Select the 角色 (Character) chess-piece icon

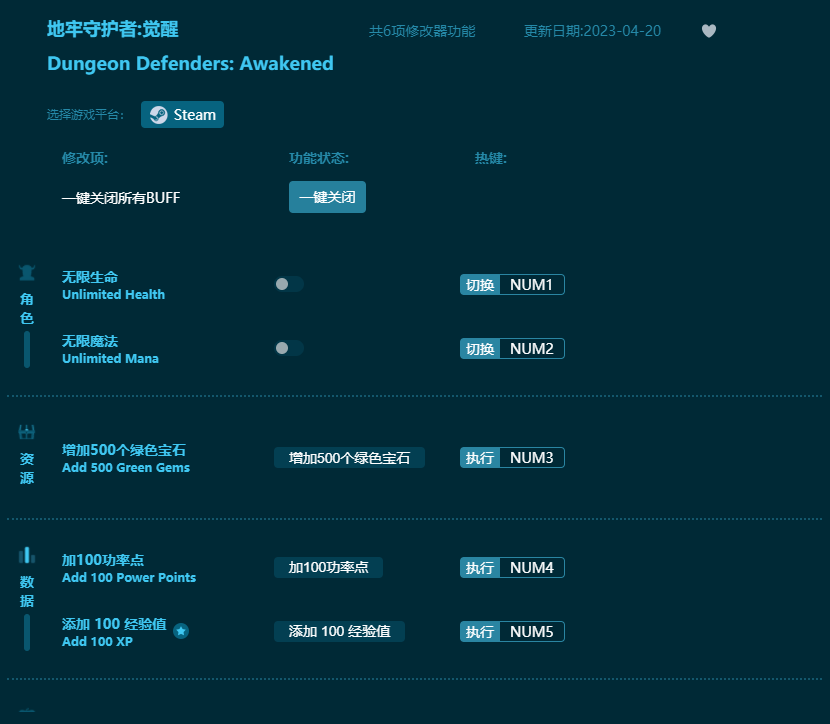[27, 270]
